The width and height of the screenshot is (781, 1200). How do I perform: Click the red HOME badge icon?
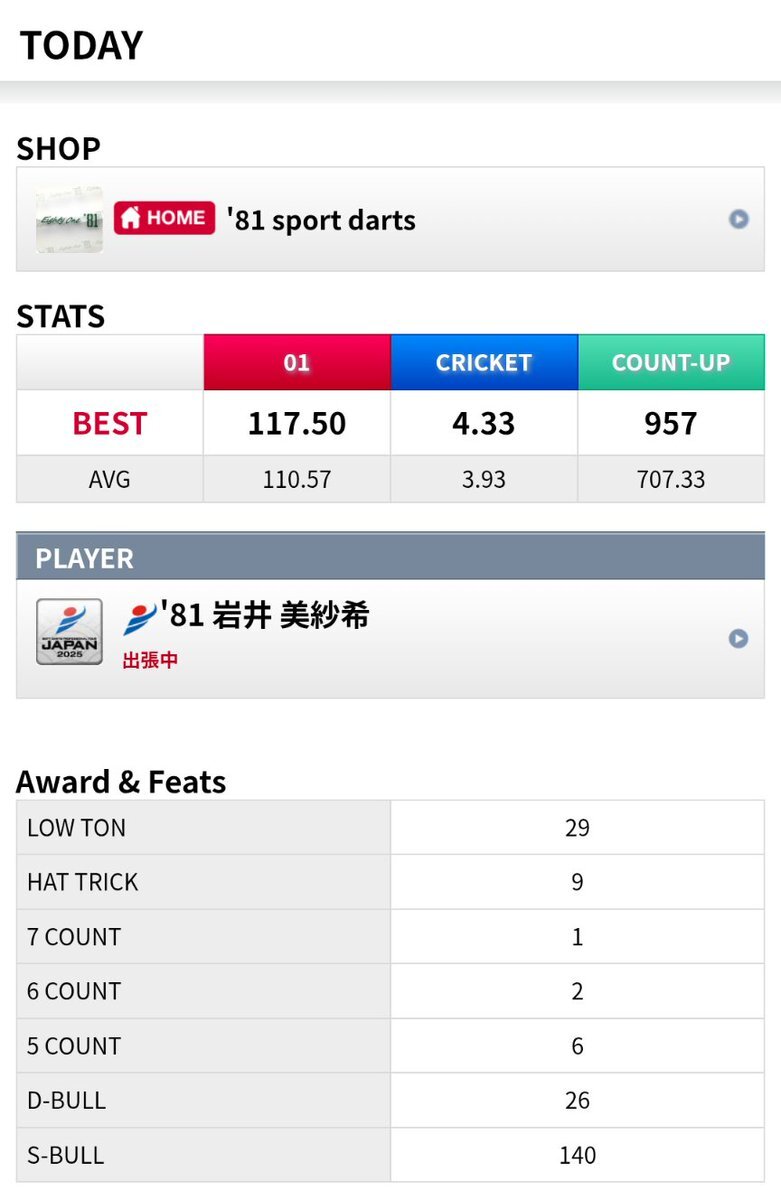(x=164, y=218)
